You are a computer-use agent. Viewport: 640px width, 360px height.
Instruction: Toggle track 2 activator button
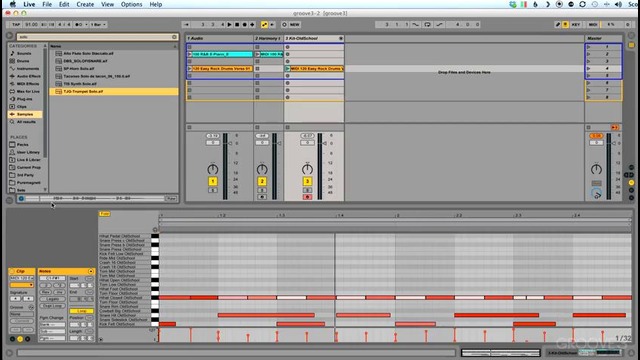(262, 181)
